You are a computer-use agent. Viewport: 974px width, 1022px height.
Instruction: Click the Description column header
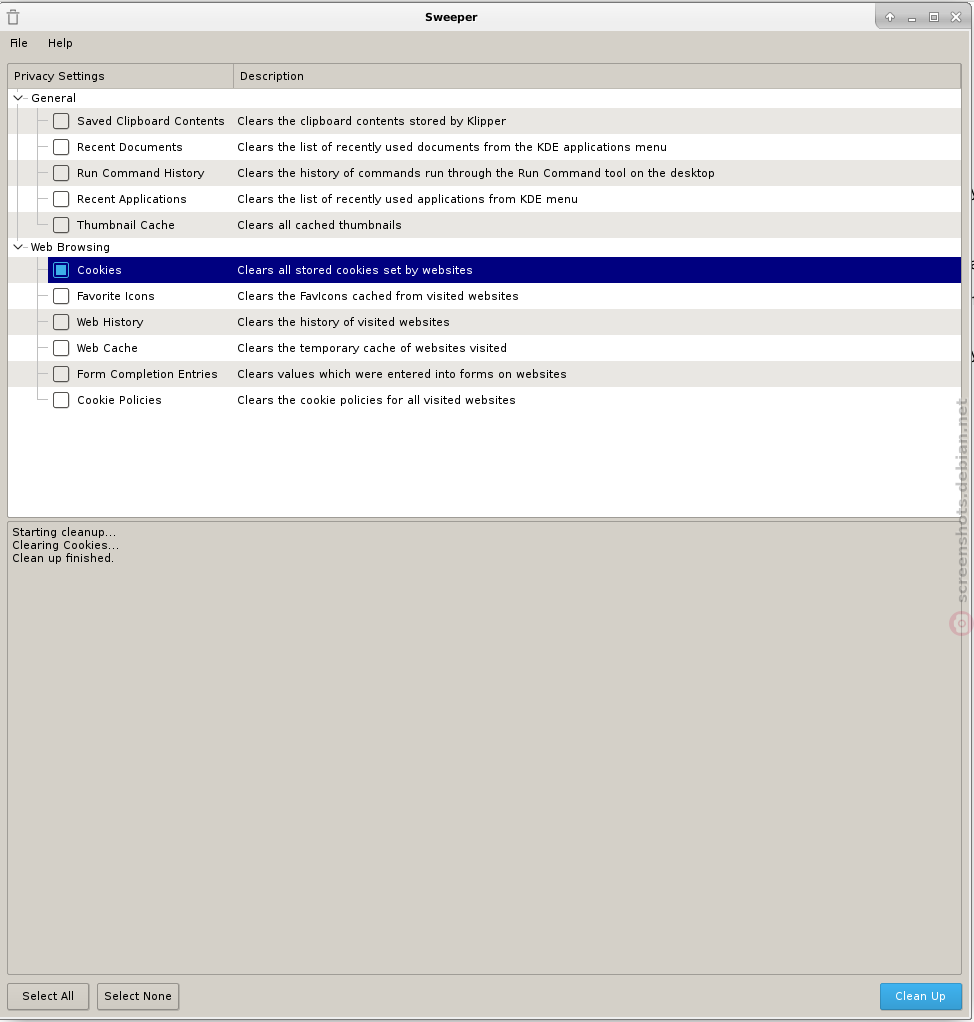point(597,76)
